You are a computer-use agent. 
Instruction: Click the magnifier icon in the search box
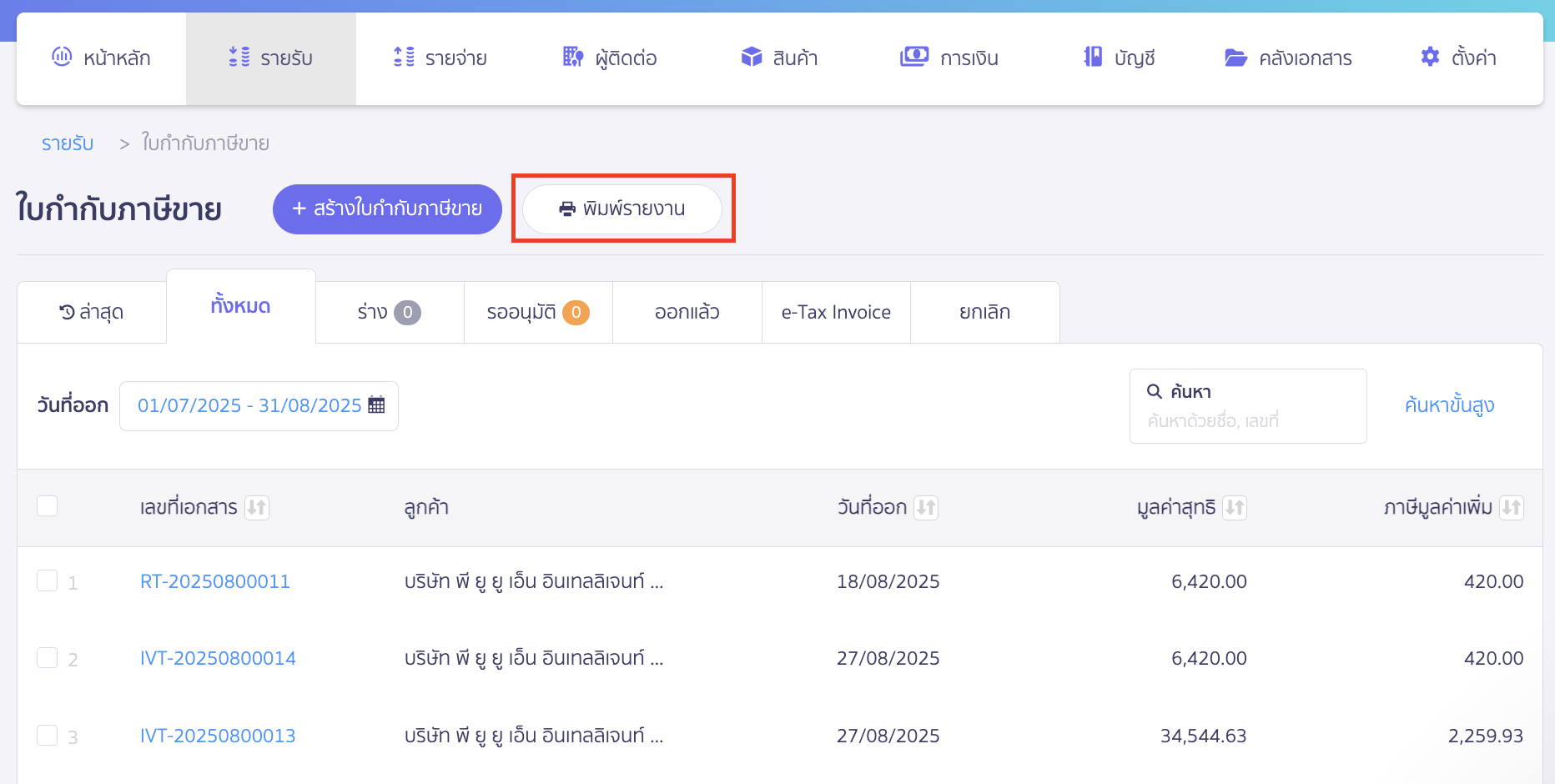coord(1154,390)
